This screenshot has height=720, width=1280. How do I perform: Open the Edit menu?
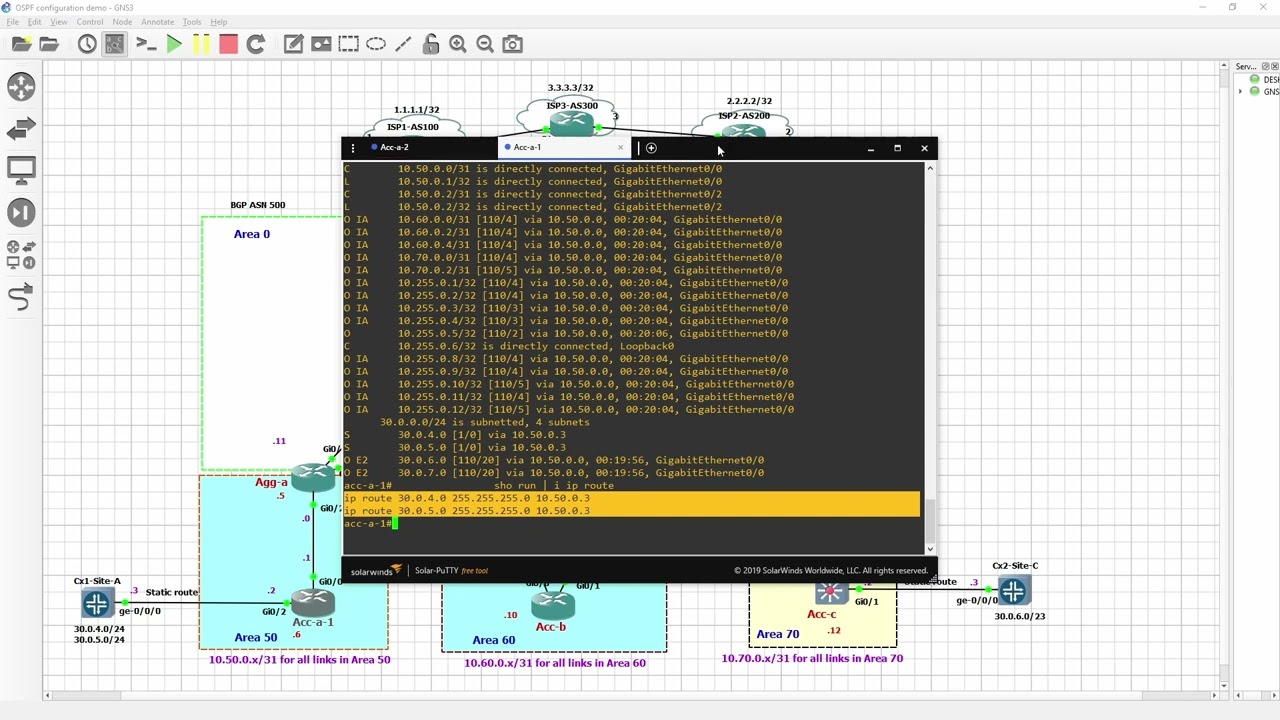click(35, 22)
